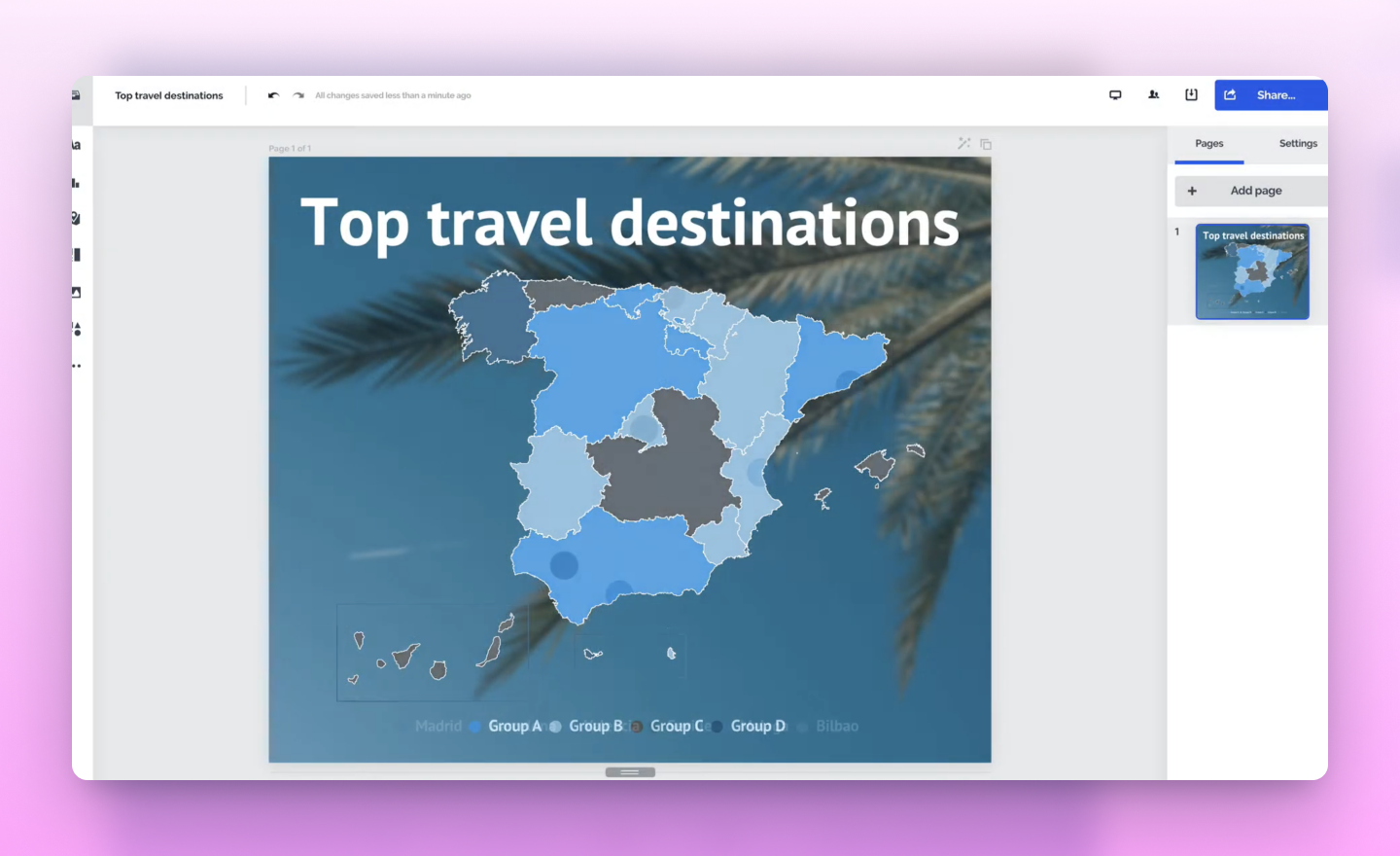Select the text tool in the left sidebar
The width and height of the screenshot is (1400, 856).
(x=76, y=144)
